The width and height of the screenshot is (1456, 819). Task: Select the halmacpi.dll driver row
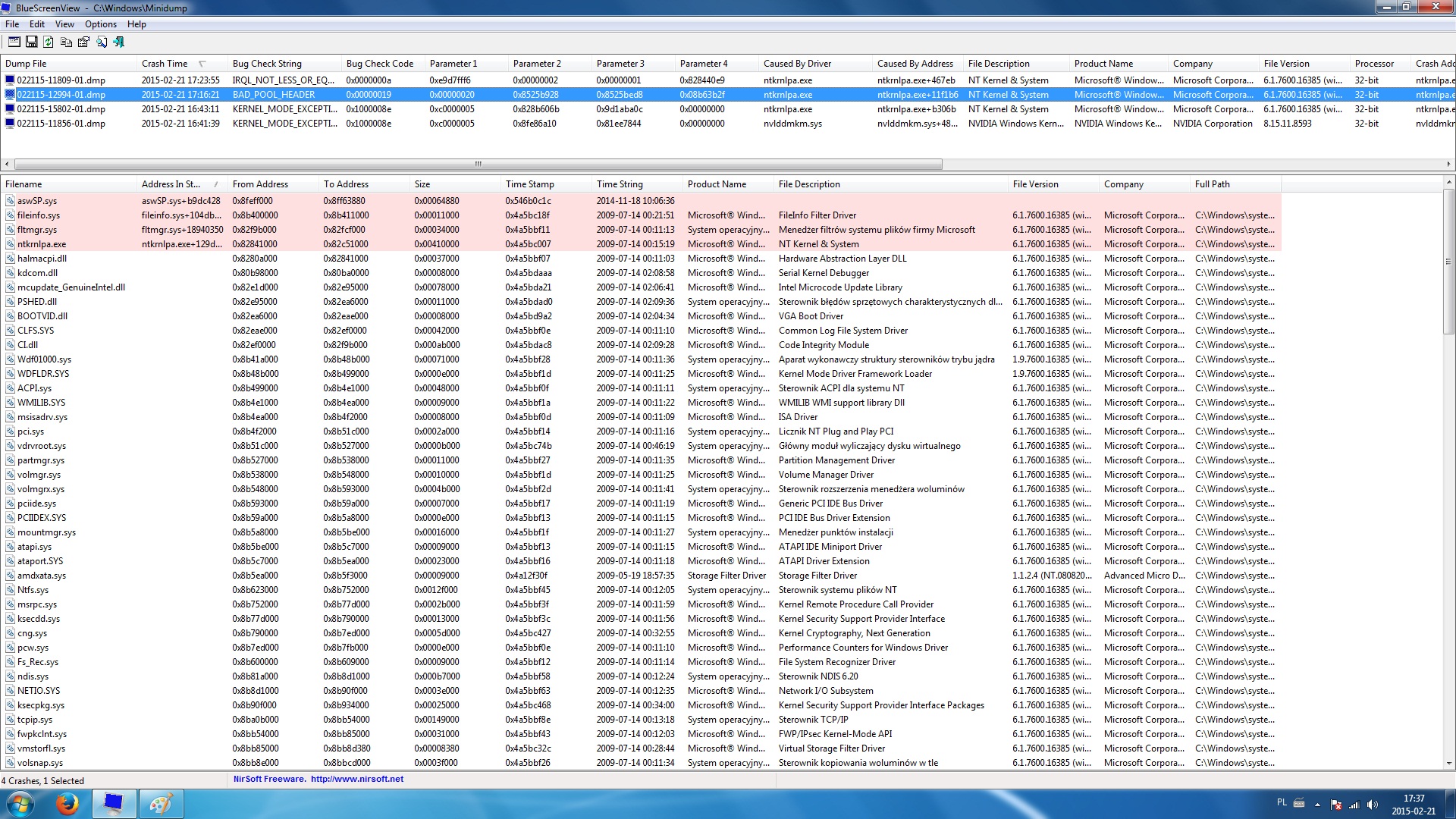(641, 259)
